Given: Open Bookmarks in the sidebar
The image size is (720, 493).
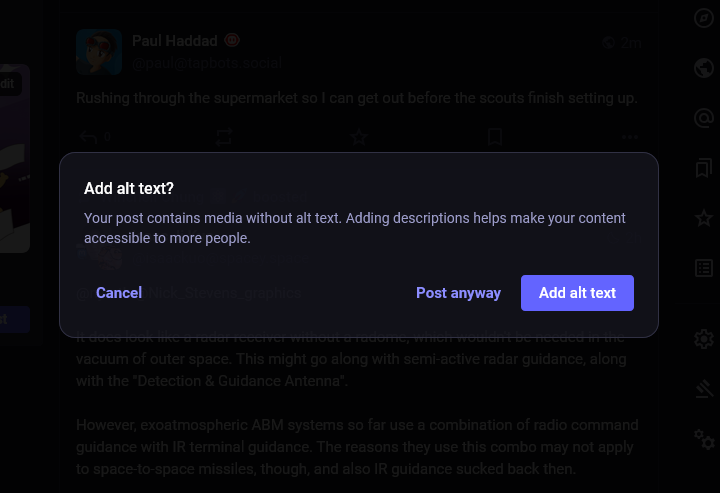Looking at the screenshot, I should click(x=704, y=167).
